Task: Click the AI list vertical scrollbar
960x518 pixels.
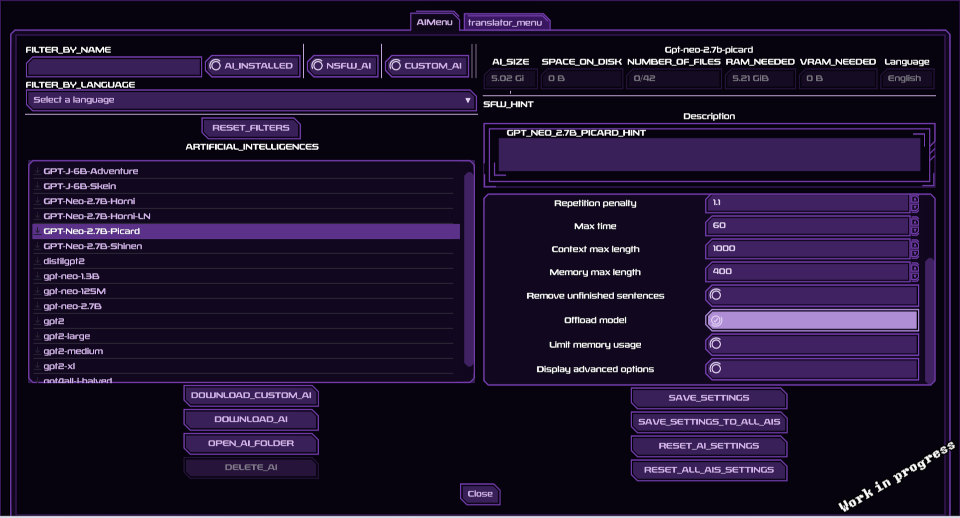Action: coord(469,270)
